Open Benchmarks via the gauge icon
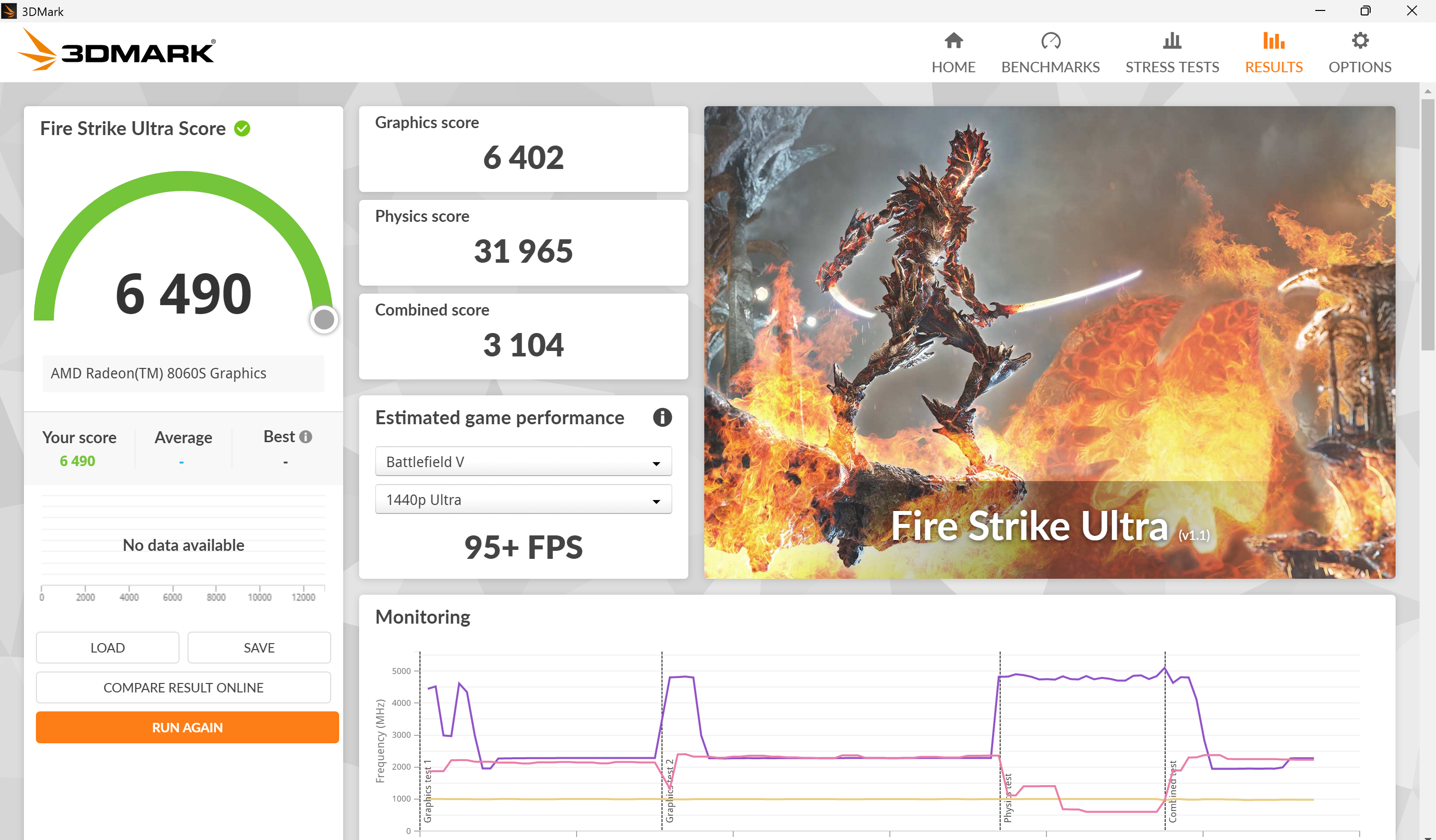The height and width of the screenshot is (840, 1436). click(x=1050, y=41)
